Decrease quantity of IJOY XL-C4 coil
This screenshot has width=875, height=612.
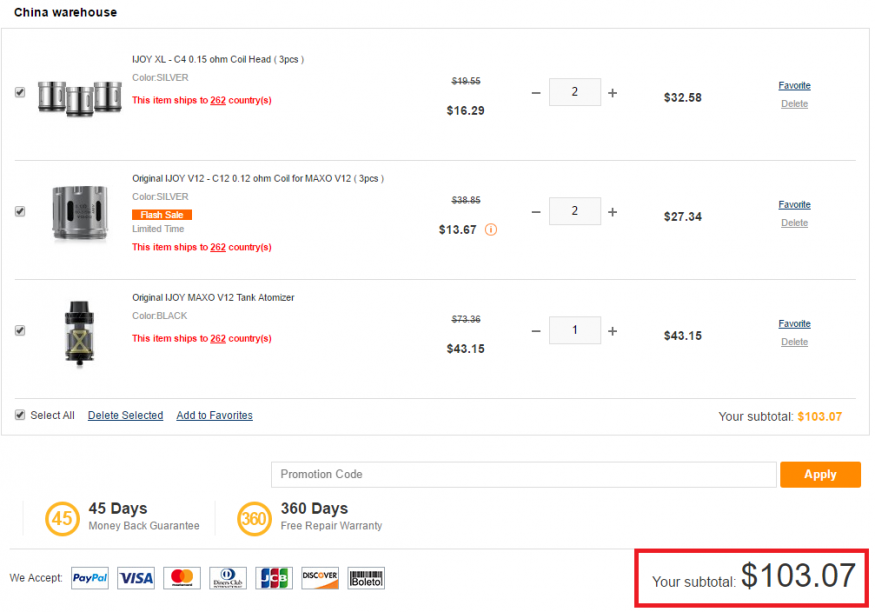click(x=536, y=93)
